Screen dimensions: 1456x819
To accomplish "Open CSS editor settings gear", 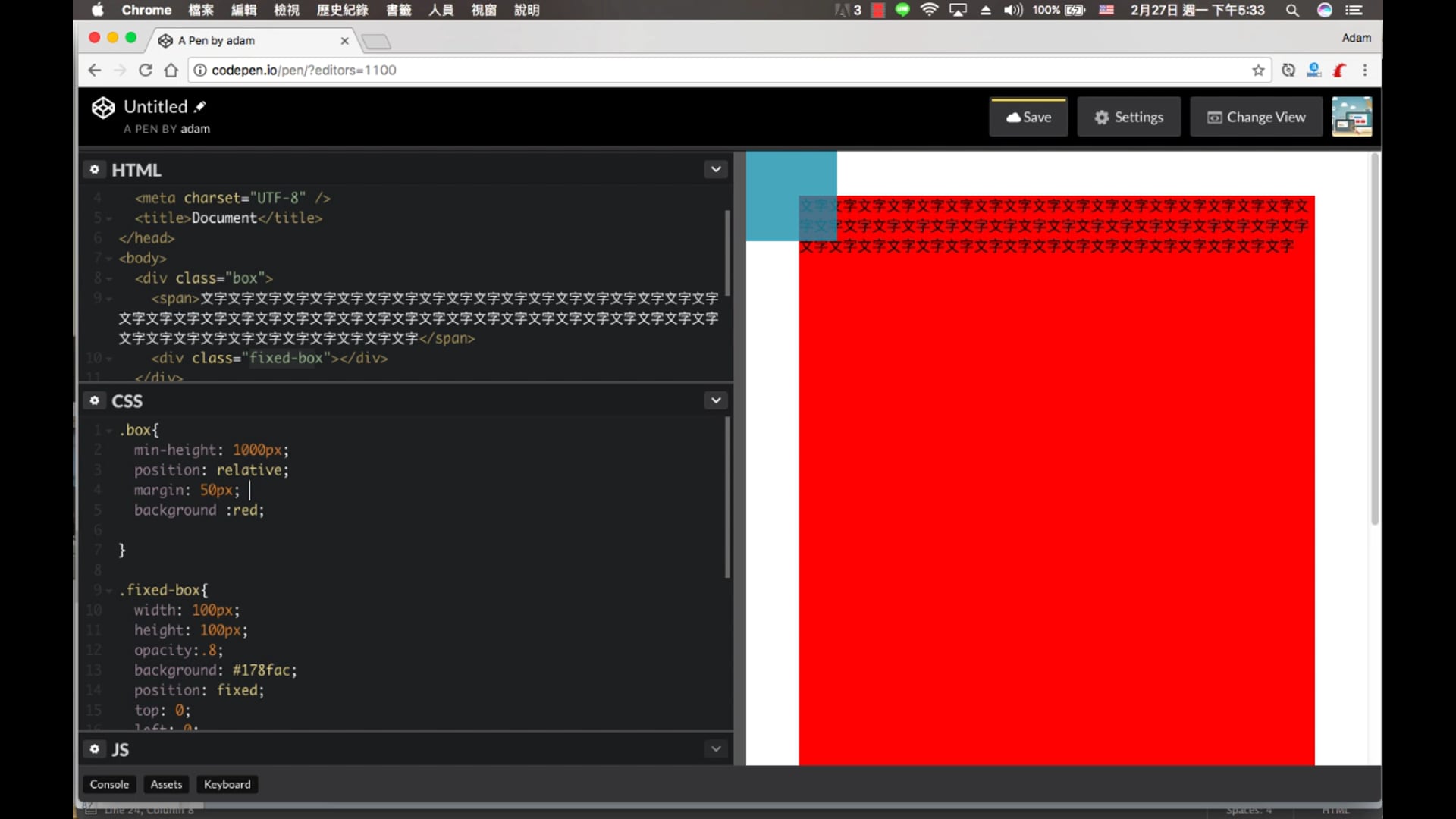I will (95, 400).
